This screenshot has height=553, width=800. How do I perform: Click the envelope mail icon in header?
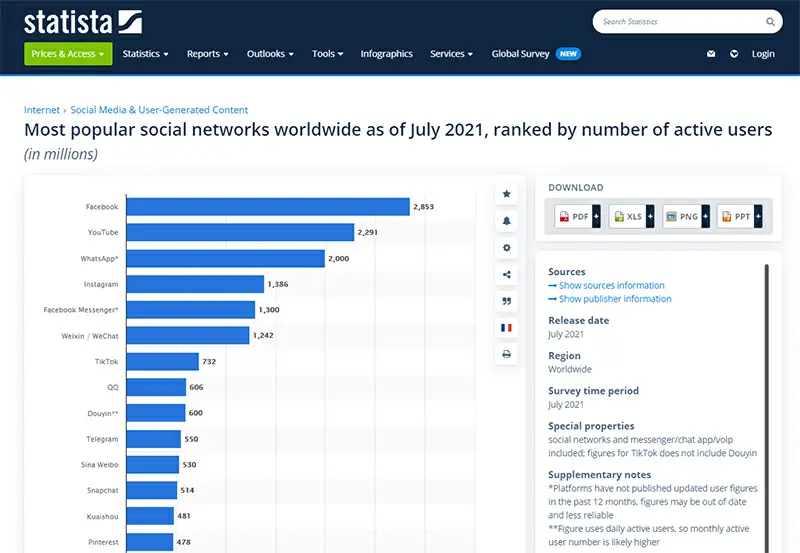click(711, 54)
